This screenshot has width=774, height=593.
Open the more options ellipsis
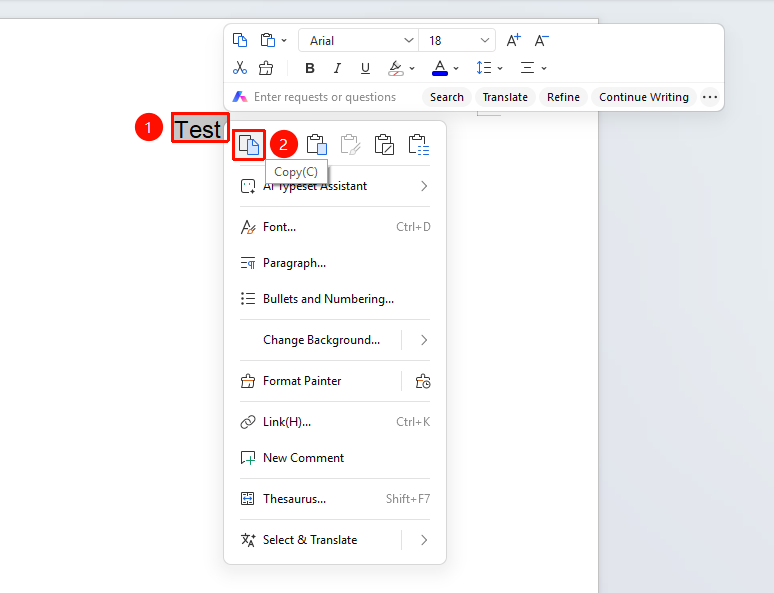click(710, 97)
